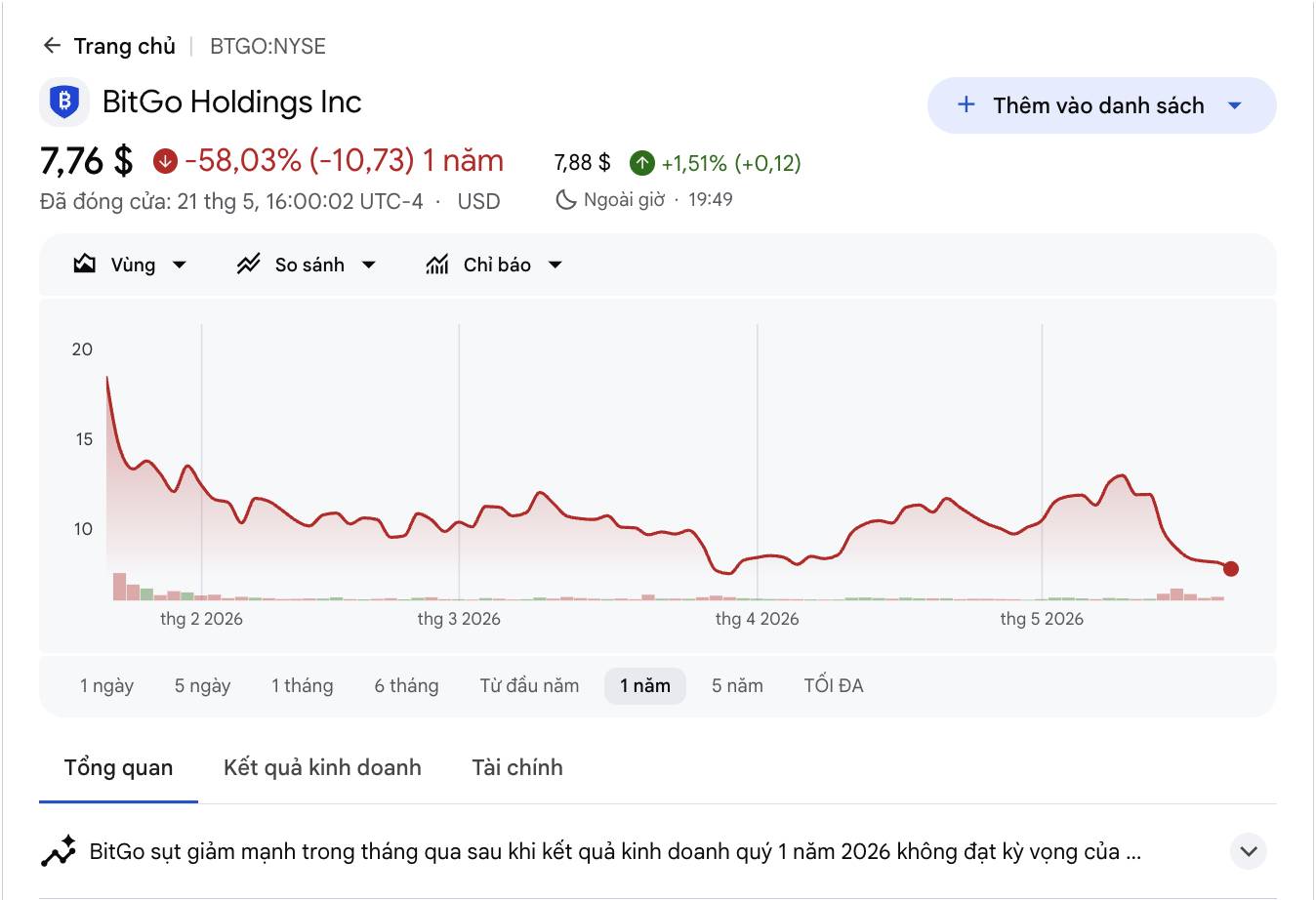Switch to the Kết quả kinh doanh tab
This screenshot has height=900, width=1316.
[322, 768]
